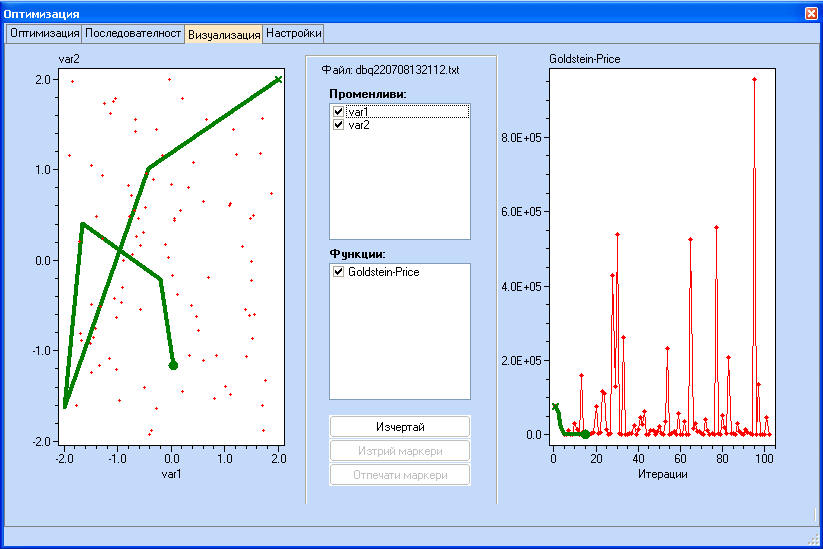Select the Визуализация tab
This screenshot has width=823, height=549.
click(x=224, y=34)
